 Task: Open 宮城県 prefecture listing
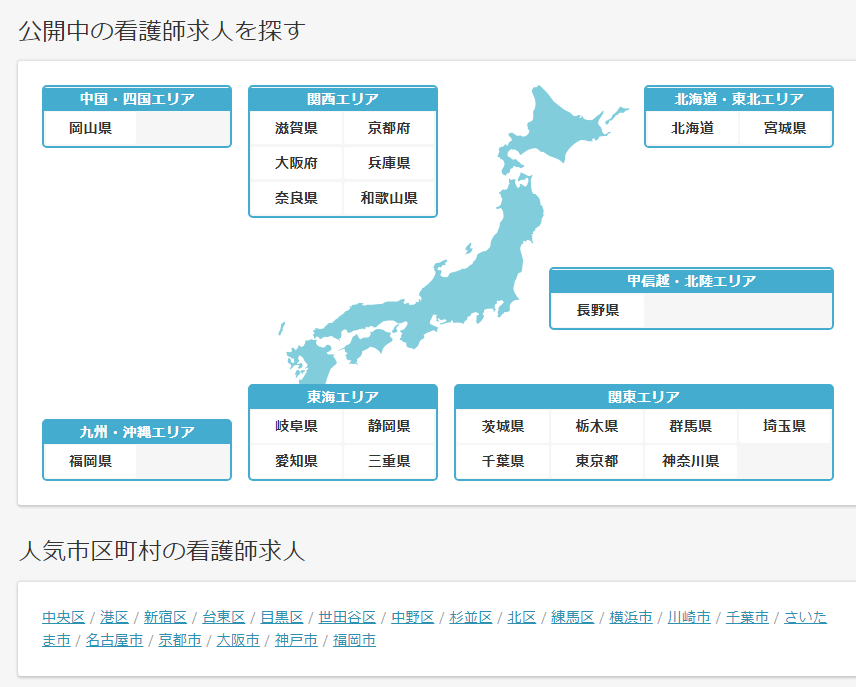pyautogui.click(x=785, y=128)
